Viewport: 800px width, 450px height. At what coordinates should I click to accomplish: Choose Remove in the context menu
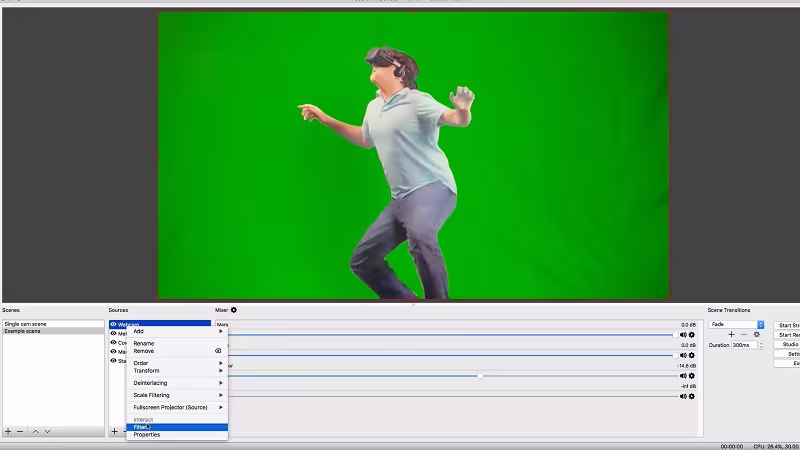pos(177,351)
